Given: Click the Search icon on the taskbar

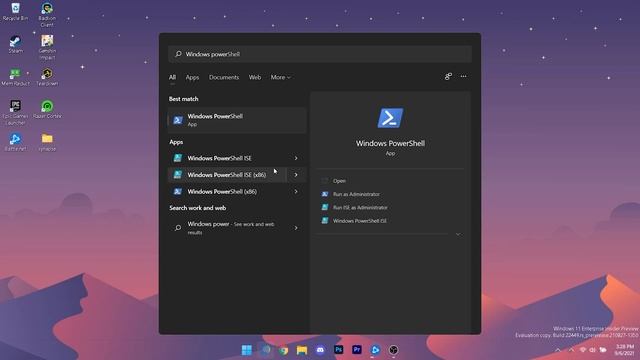Looking at the screenshot, I should (x=266, y=350).
